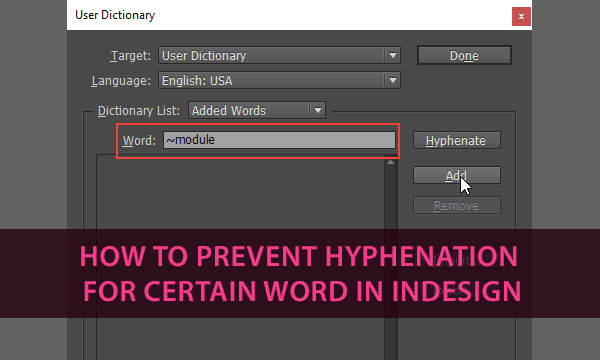Open the Dictionary List dropdown
Image resolution: width=600 pixels, height=360 pixels.
coord(257,110)
